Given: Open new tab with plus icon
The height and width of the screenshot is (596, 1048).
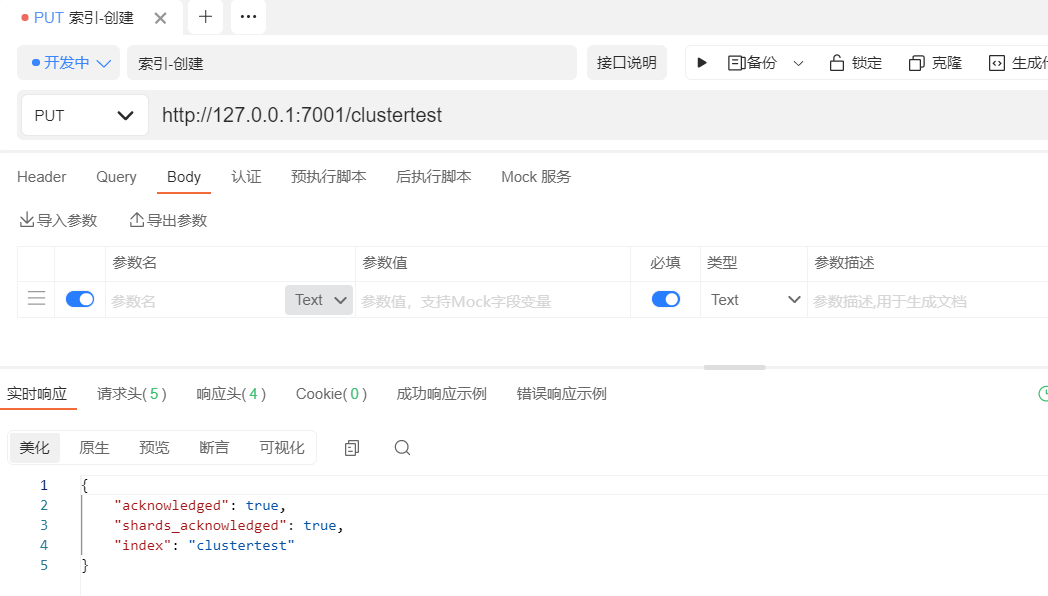Looking at the screenshot, I should 205,17.
